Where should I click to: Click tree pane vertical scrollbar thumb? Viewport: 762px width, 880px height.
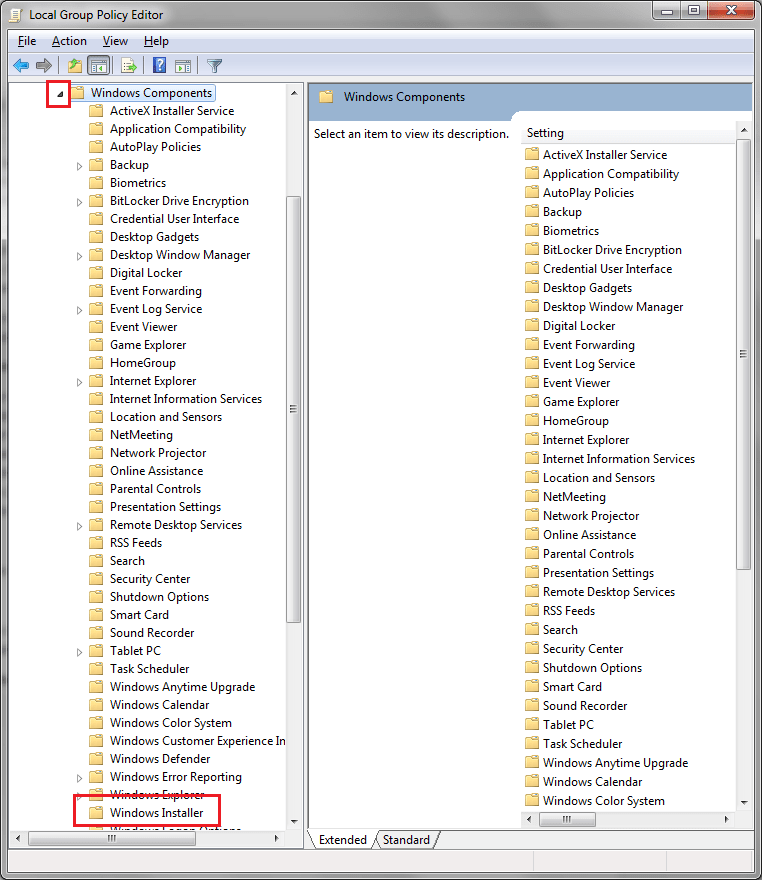point(293,409)
